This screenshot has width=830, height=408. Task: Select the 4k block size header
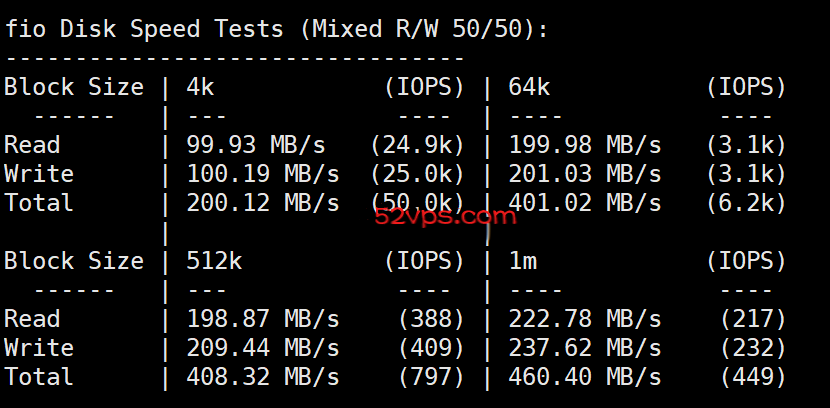[200, 87]
